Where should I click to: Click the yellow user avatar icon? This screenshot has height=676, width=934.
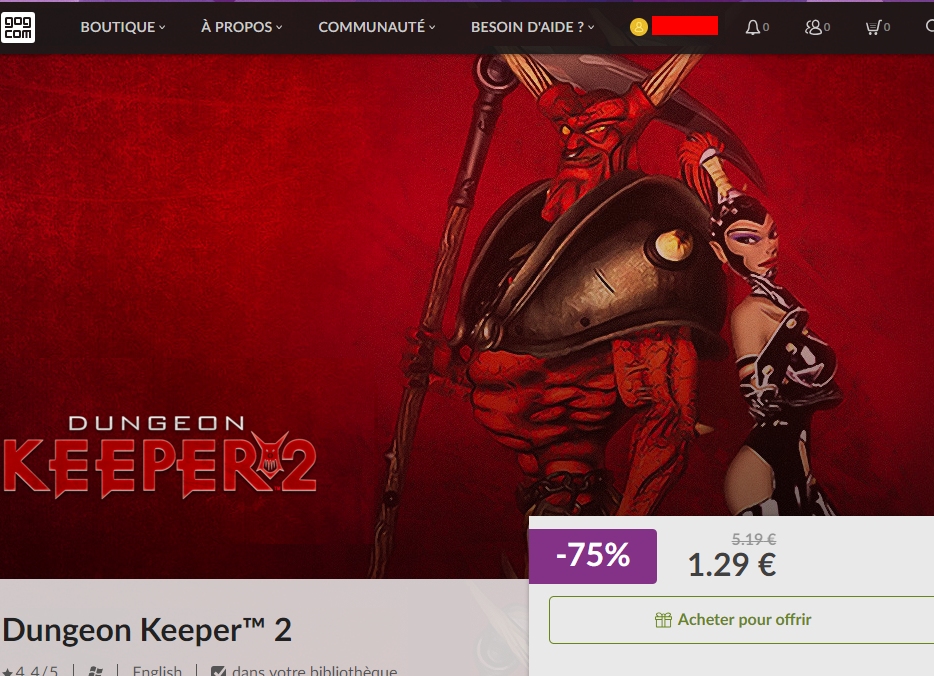click(x=639, y=27)
